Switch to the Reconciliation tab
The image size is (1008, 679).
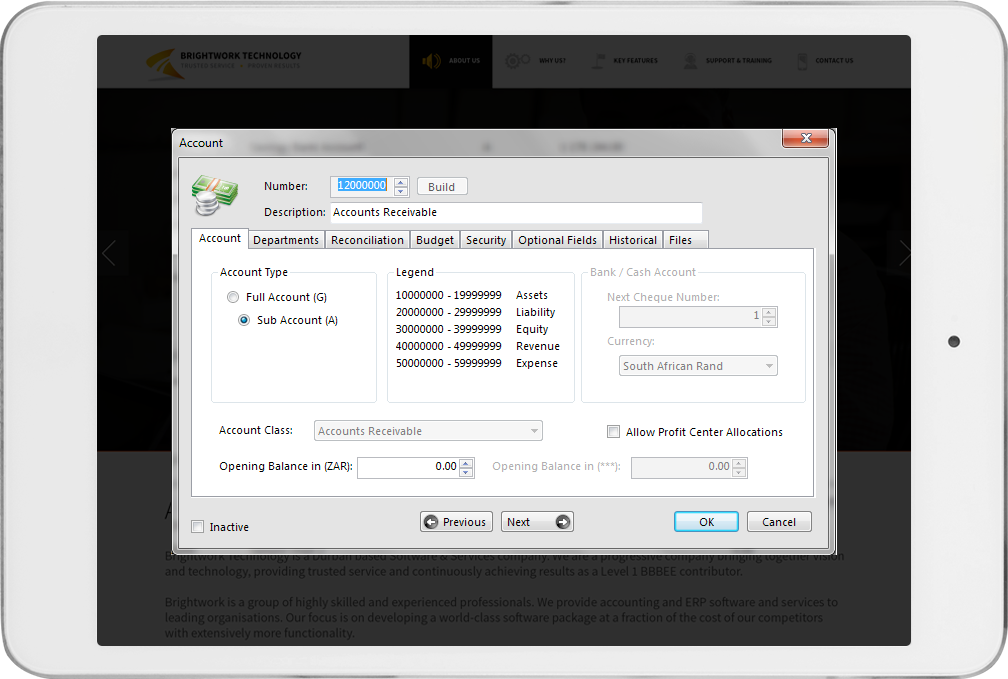(367, 240)
